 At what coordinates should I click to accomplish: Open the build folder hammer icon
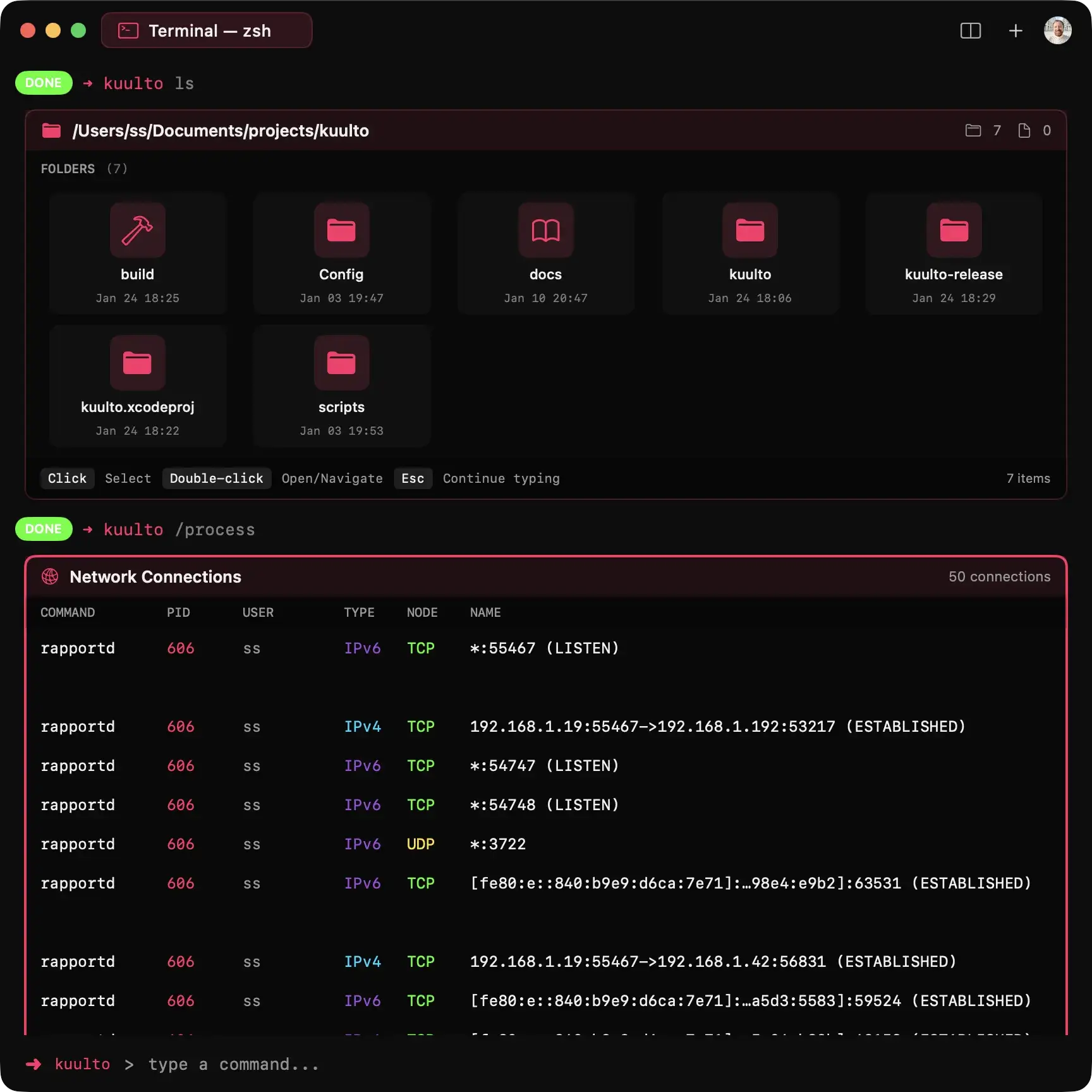pyautogui.click(x=137, y=230)
